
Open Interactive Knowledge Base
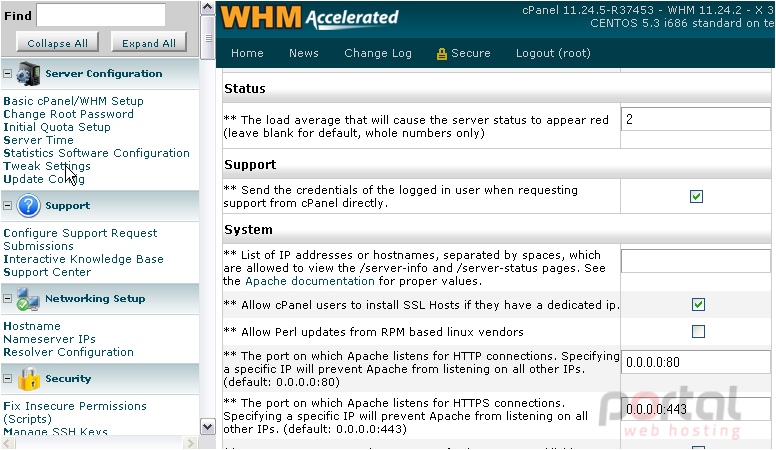click(83, 259)
